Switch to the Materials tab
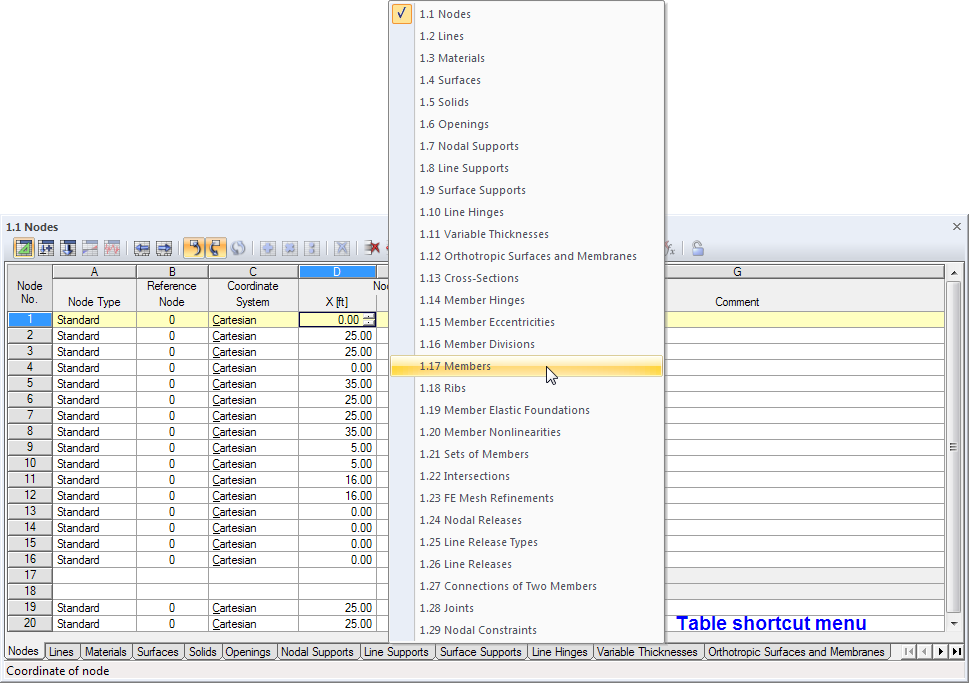 coord(105,651)
